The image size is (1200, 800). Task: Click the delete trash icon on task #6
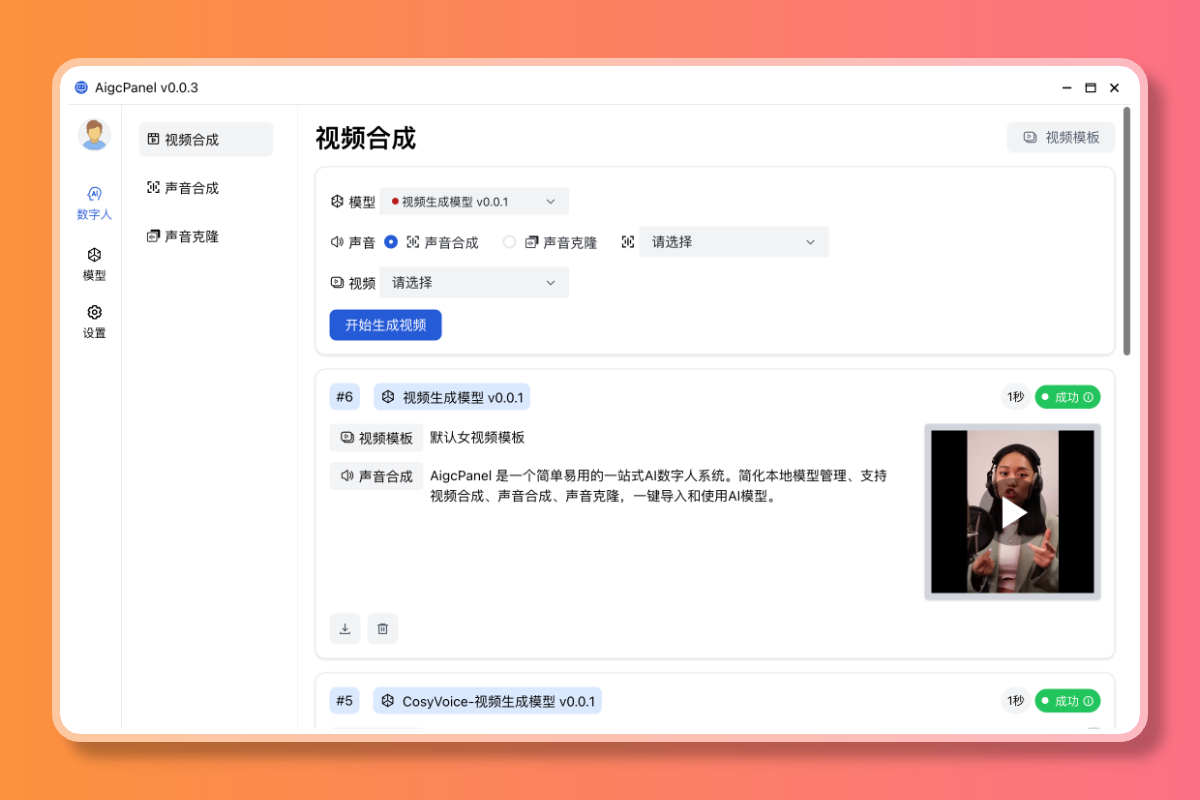[x=383, y=628]
